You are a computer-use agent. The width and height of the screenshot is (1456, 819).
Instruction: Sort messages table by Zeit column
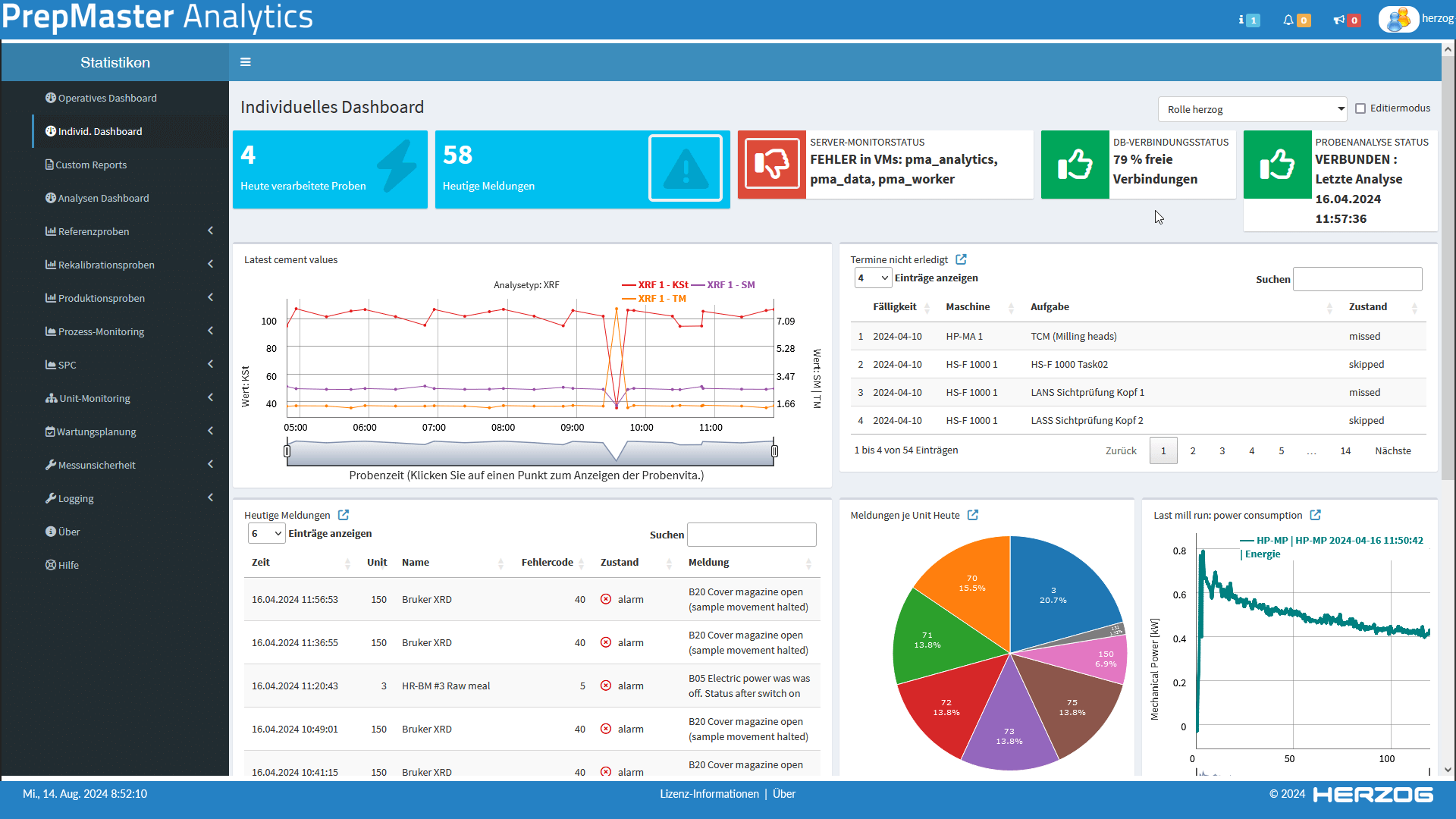(x=300, y=563)
